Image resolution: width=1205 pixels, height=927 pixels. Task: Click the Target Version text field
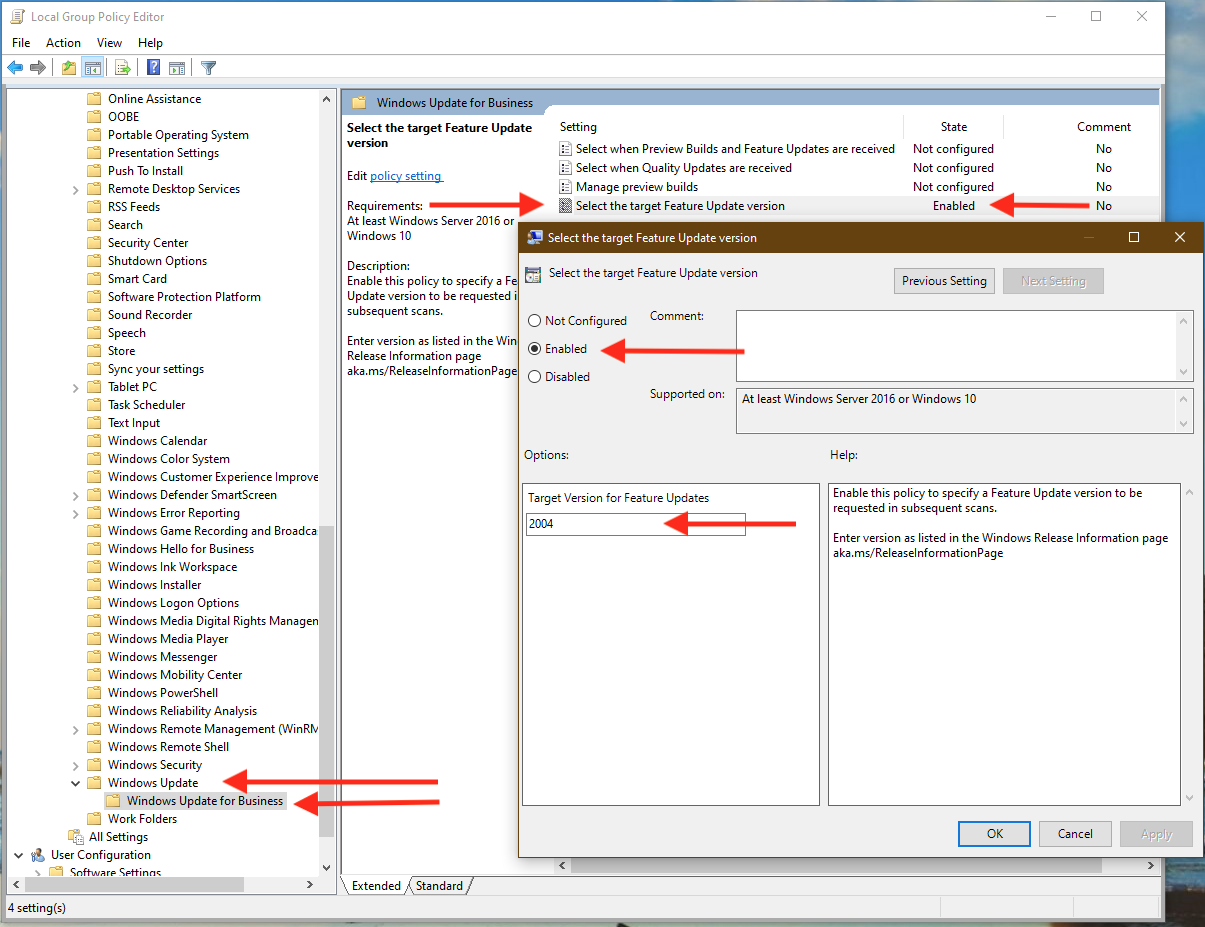[x=635, y=524]
